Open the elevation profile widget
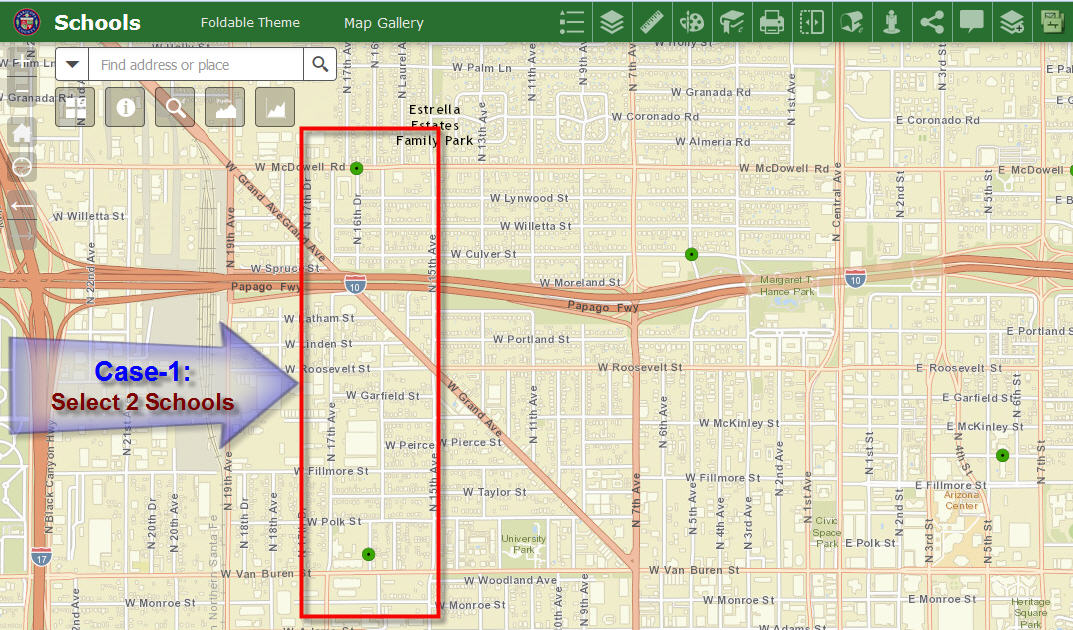The width and height of the screenshot is (1073, 630). tap(224, 107)
